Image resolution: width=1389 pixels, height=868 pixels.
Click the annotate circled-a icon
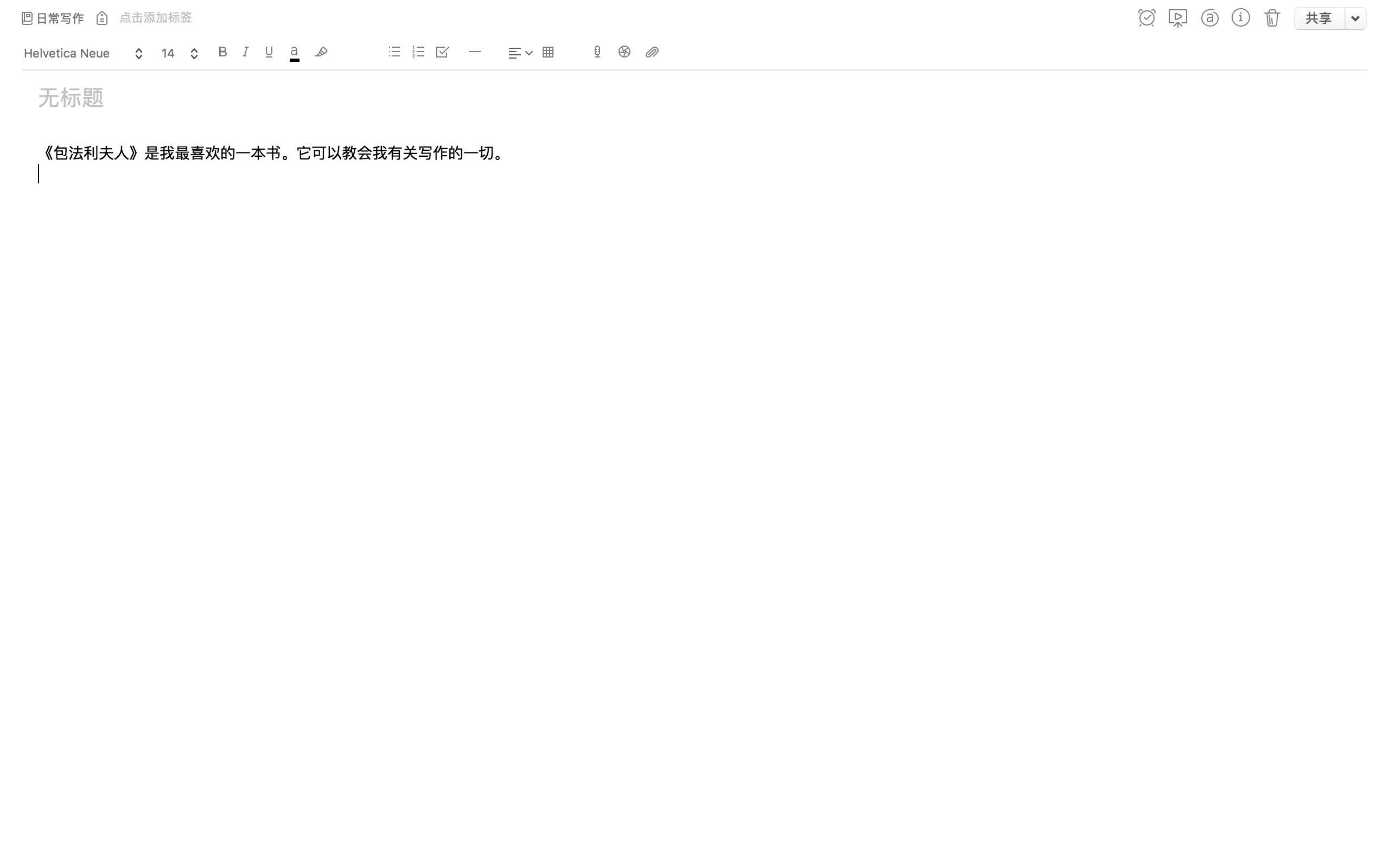pos(1209,18)
